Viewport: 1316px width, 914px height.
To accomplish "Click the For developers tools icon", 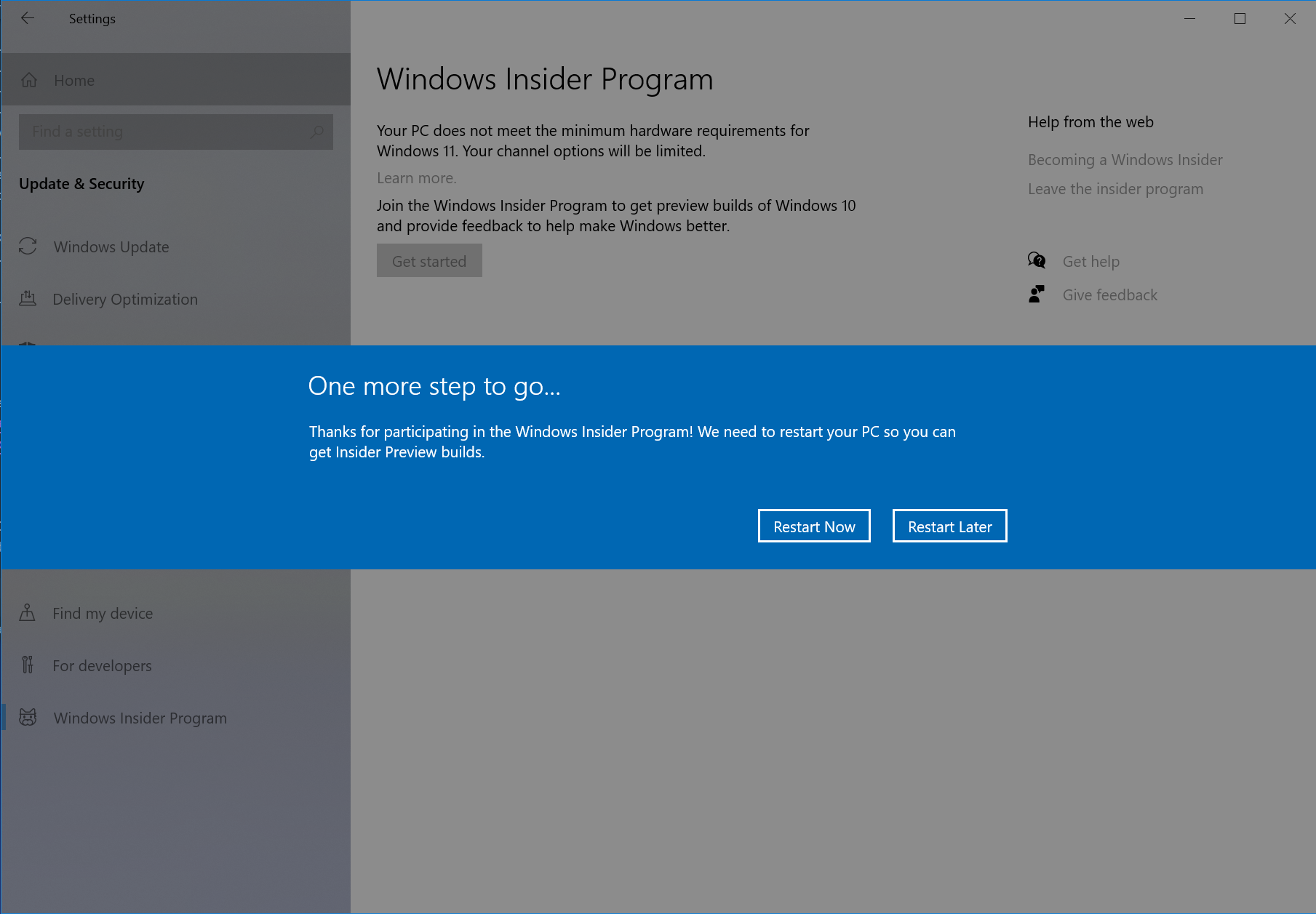I will pyautogui.click(x=28, y=665).
